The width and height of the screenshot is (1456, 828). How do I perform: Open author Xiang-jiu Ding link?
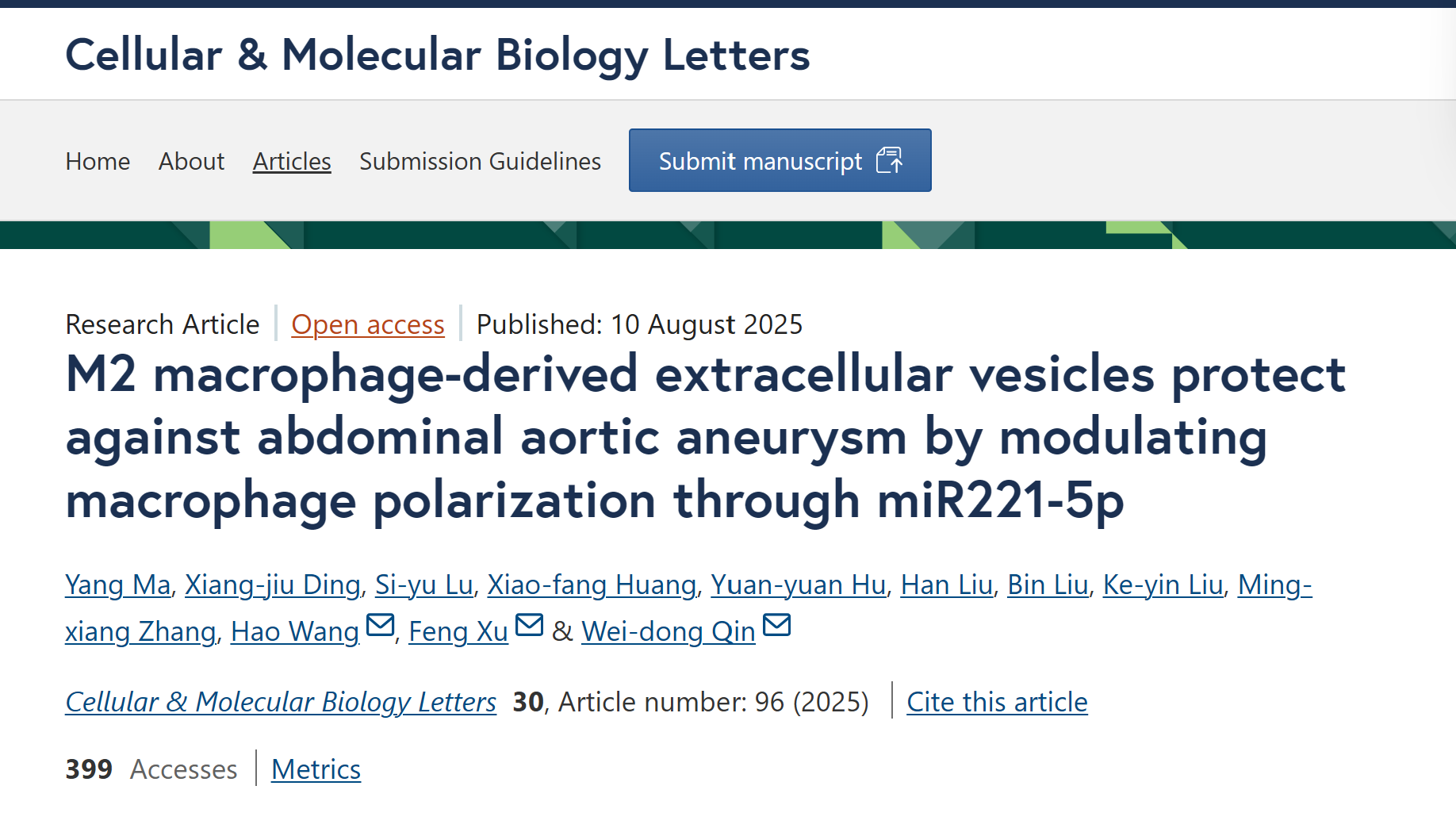(x=273, y=585)
